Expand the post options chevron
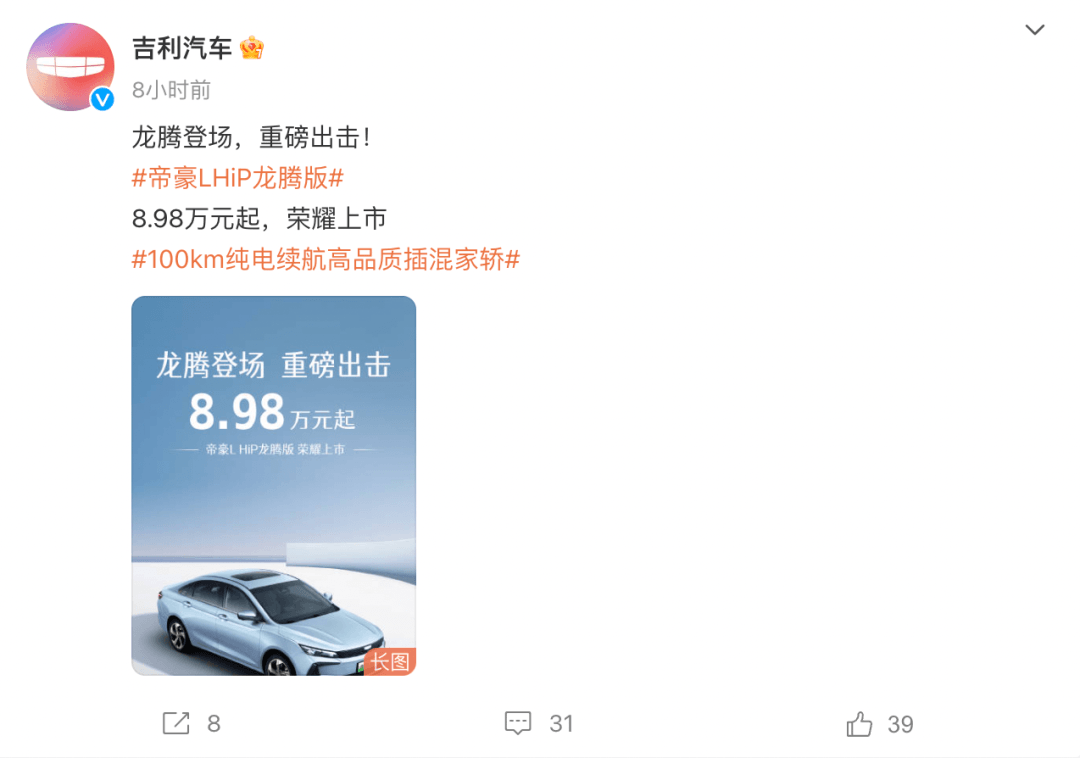 click(1035, 30)
